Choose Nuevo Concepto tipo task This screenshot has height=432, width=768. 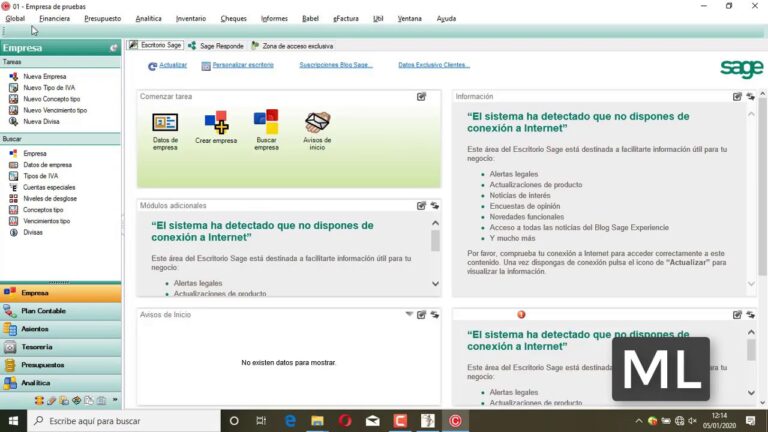click(x=51, y=99)
